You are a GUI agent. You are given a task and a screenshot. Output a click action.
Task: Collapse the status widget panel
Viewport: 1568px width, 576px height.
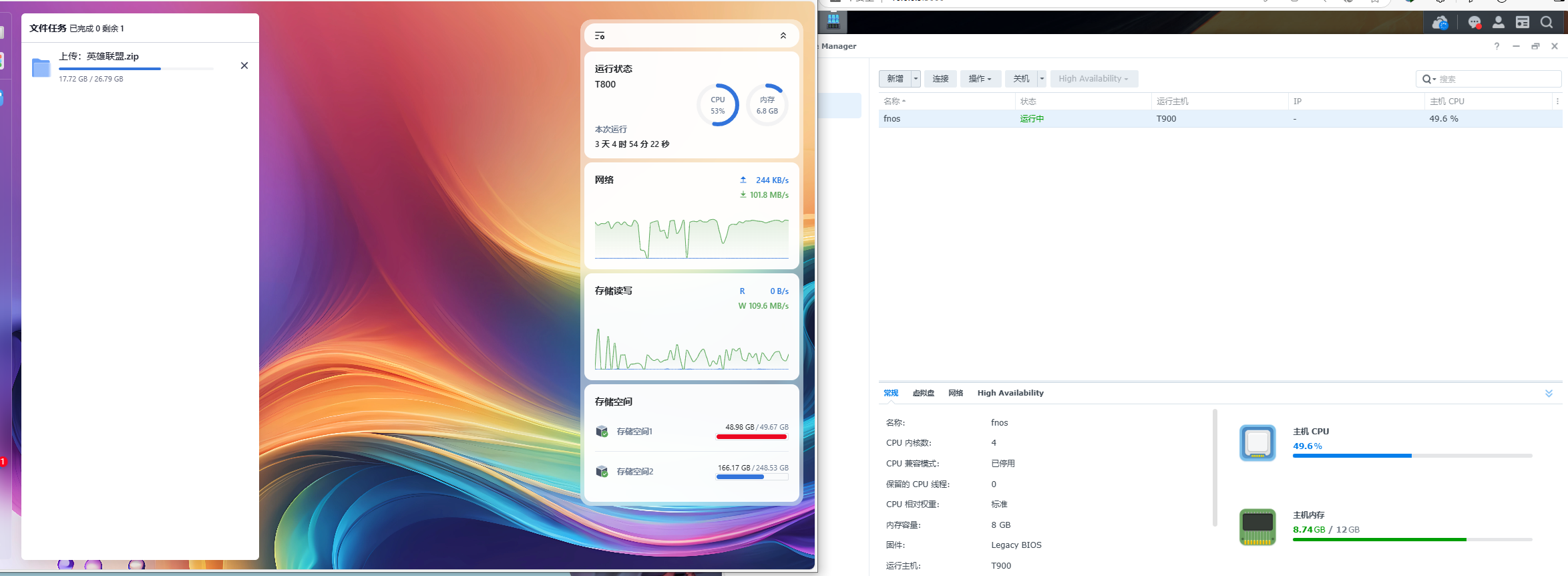tap(783, 35)
